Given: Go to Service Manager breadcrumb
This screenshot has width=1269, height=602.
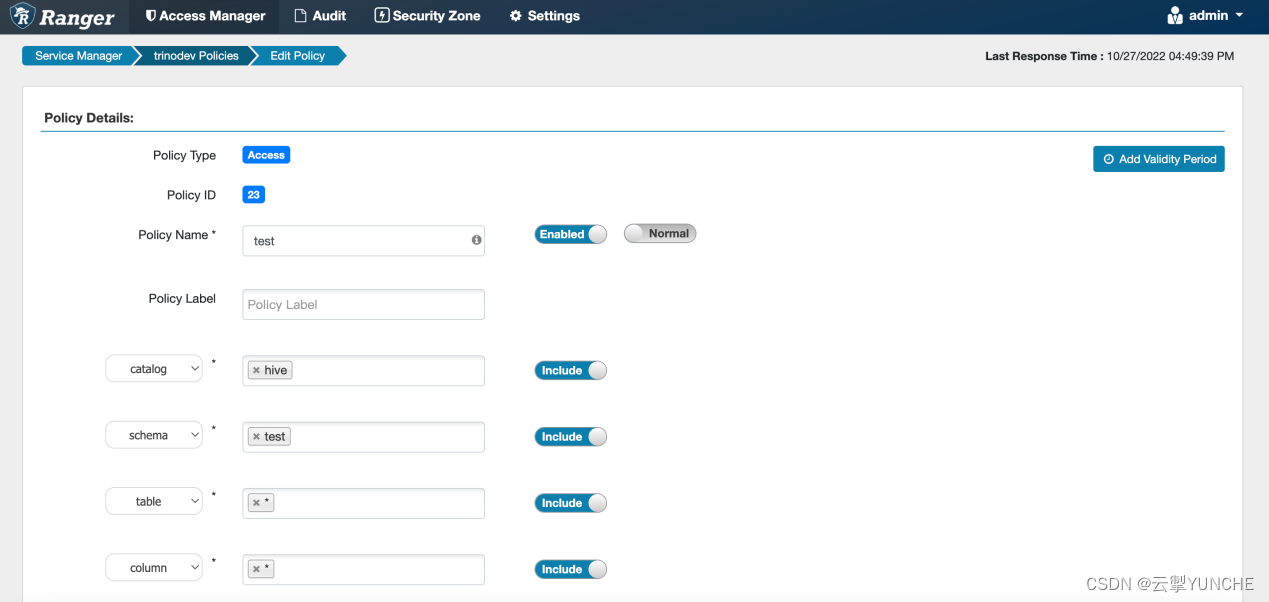Looking at the screenshot, I should pos(78,56).
